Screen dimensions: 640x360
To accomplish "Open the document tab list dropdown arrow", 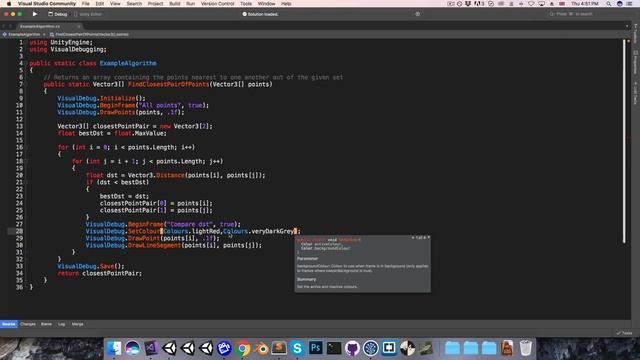I will point(627,27).
